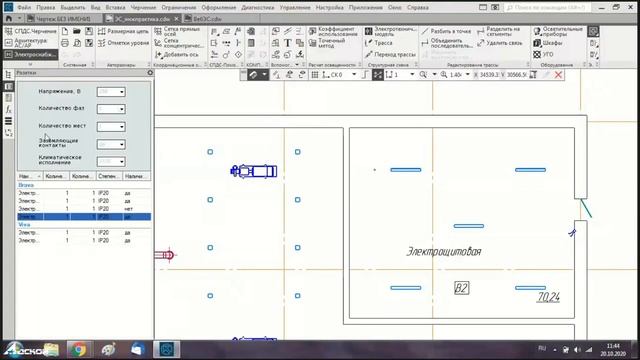Image resolution: width=640 pixels, height=360 pixels.
Task: Open the Приложения menu
Action: (x=365, y=7)
